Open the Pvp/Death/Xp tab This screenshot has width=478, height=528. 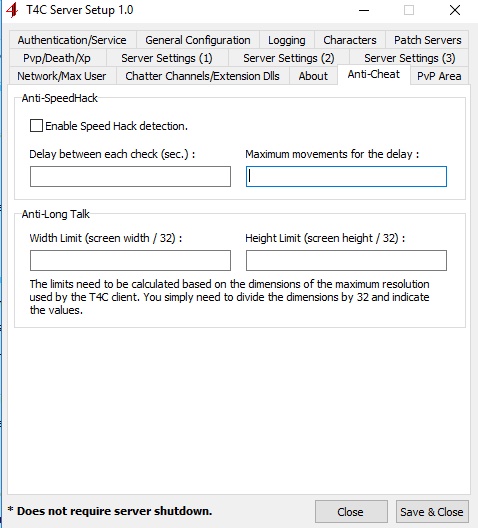point(57,58)
